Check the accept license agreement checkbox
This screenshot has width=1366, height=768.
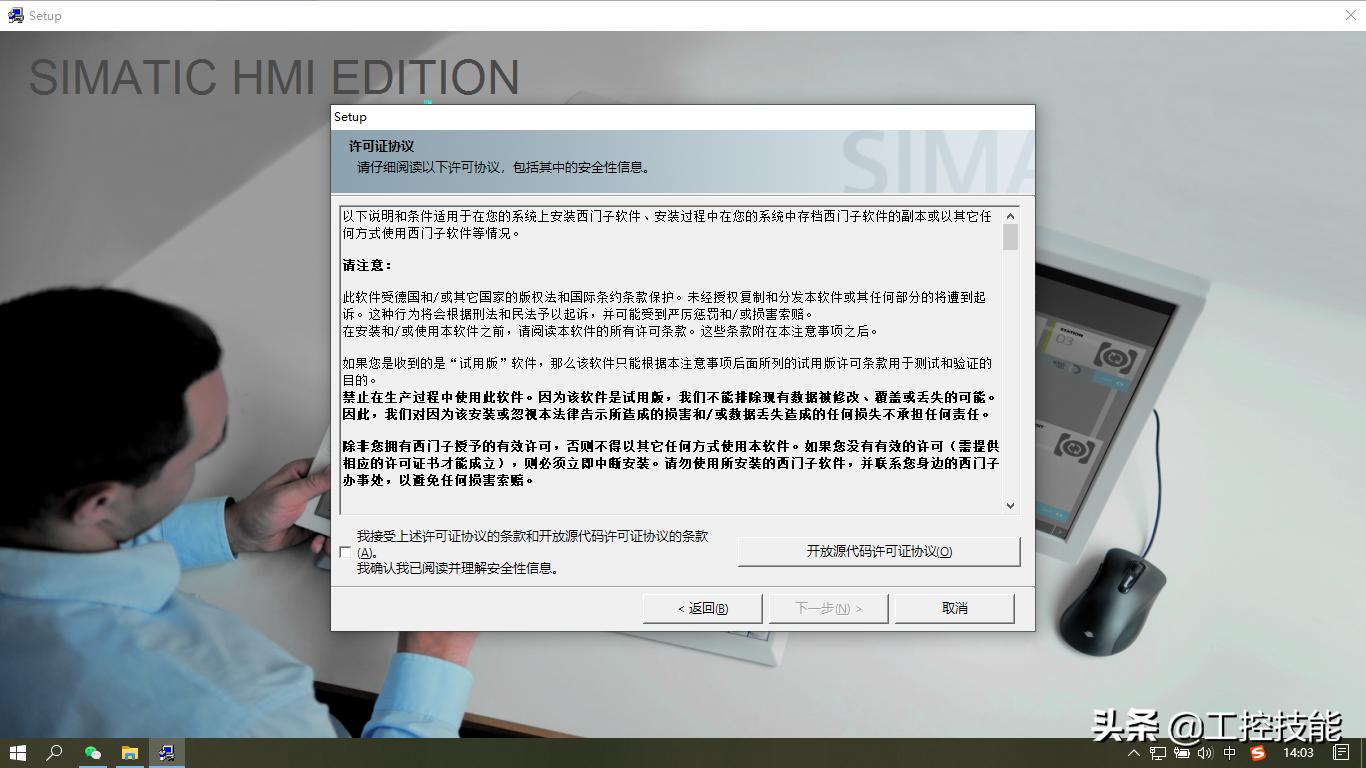(x=345, y=551)
